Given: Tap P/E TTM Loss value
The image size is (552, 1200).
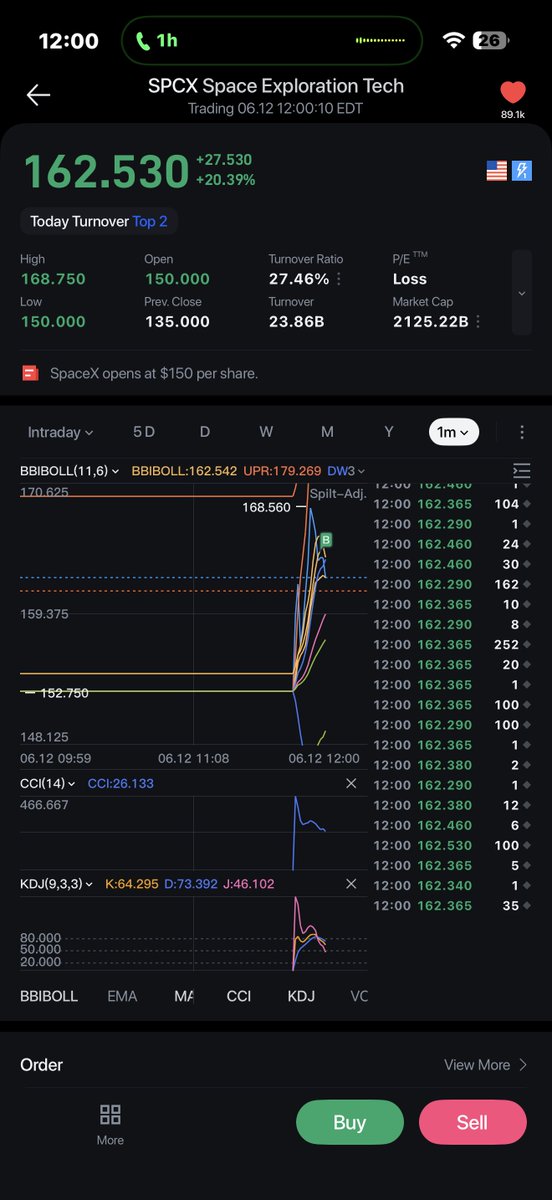Looking at the screenshot, I should [410, 279].
